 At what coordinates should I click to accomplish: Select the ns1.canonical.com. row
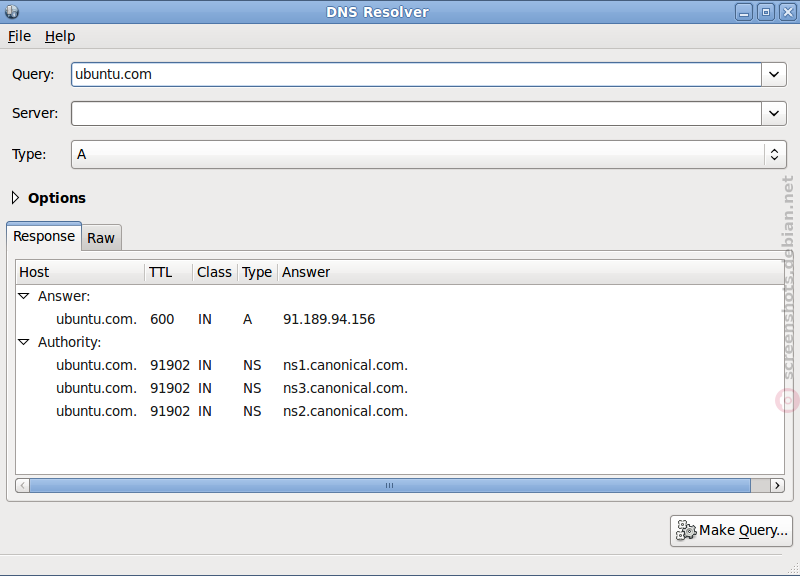pyautogui.click(x=400, y=365)
